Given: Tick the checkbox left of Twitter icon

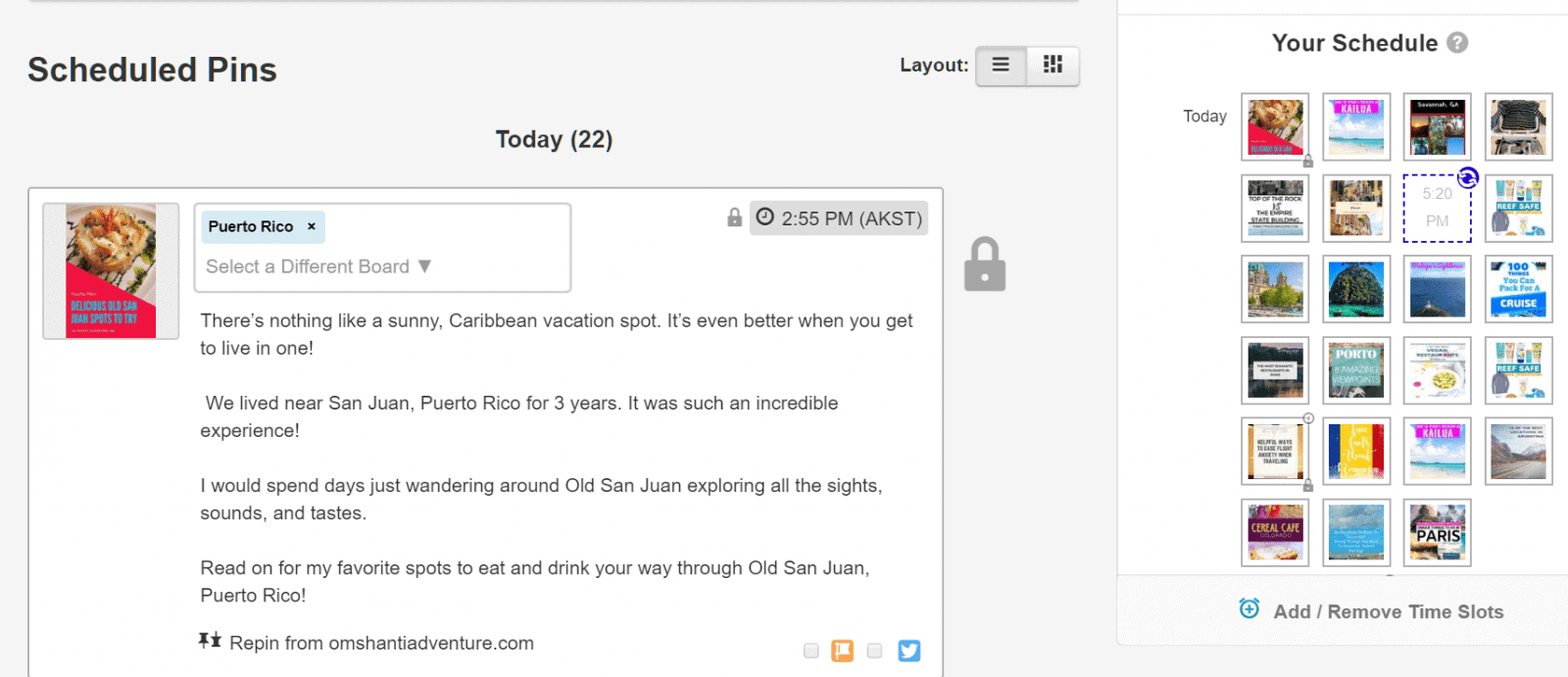Looking at the screenshot, I should tap(875, 651).
